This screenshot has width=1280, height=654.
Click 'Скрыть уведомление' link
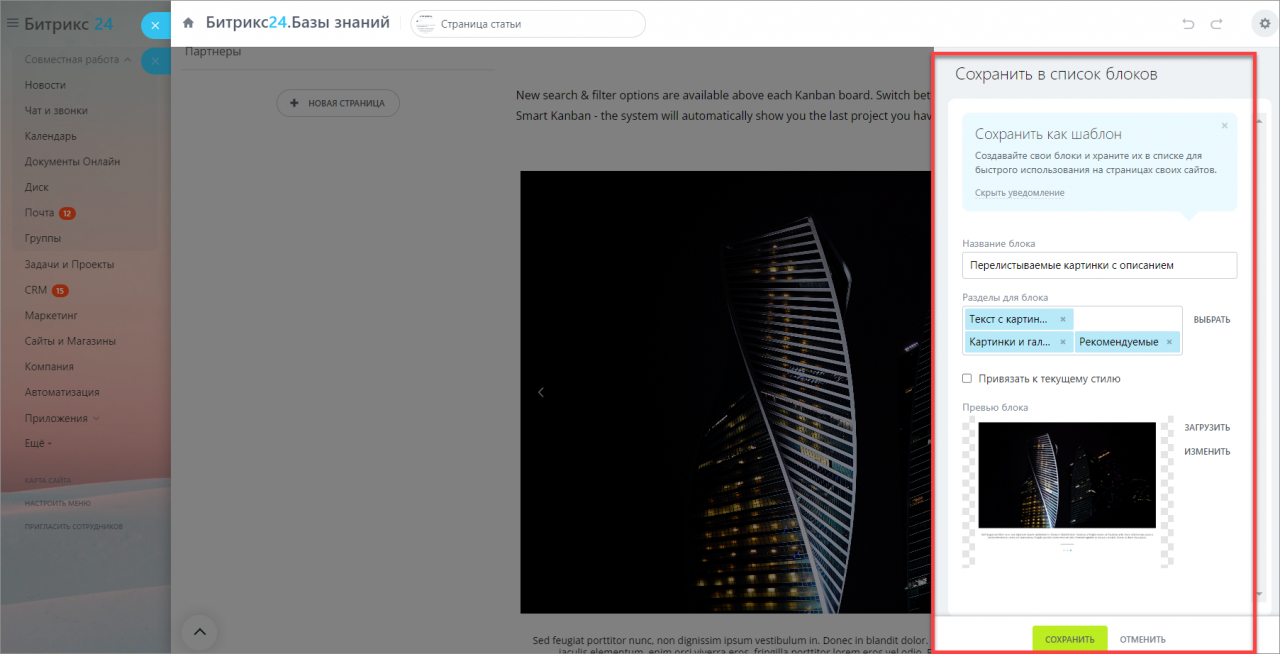coord(1019,192)
